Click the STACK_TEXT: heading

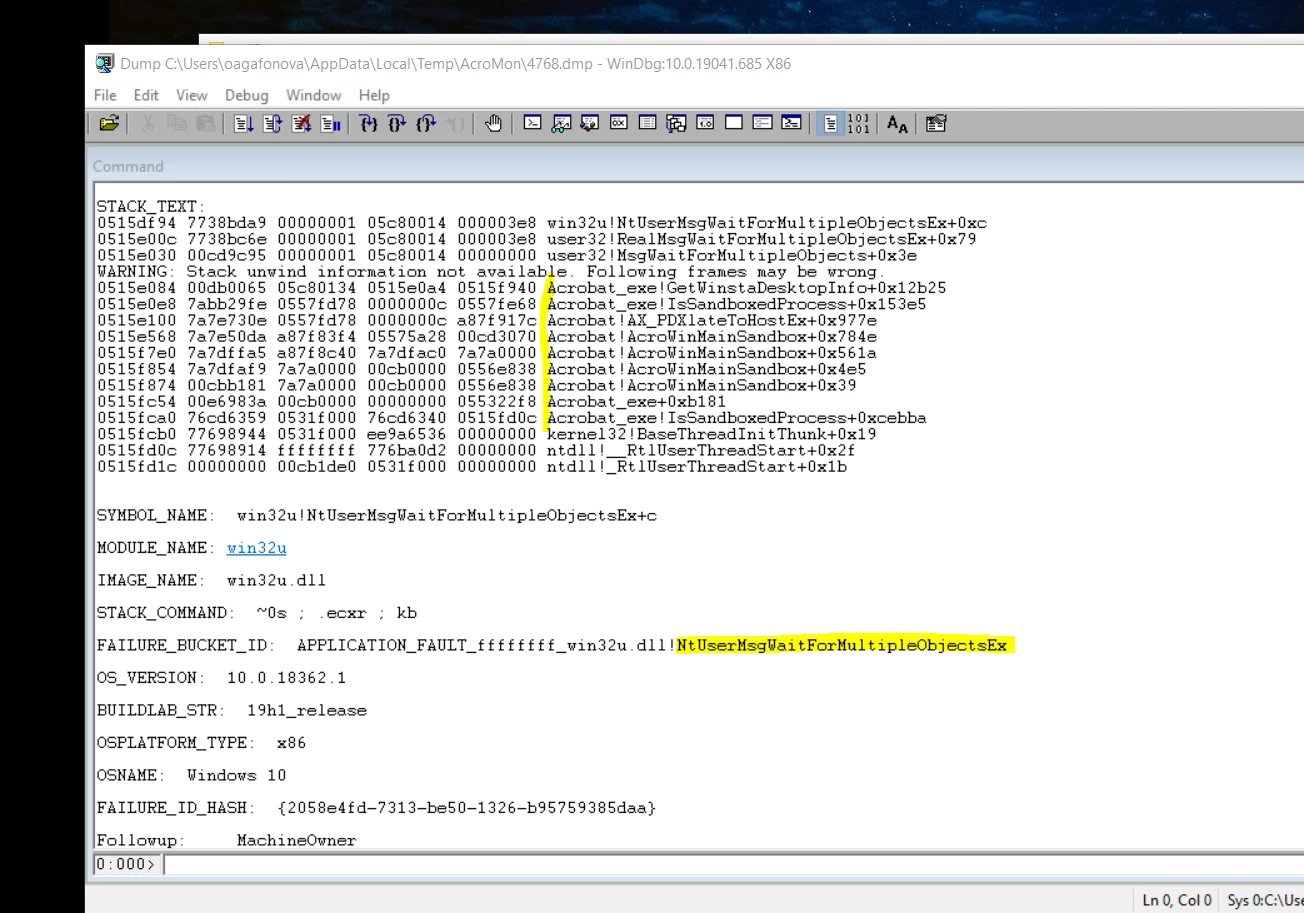(151, 207)
